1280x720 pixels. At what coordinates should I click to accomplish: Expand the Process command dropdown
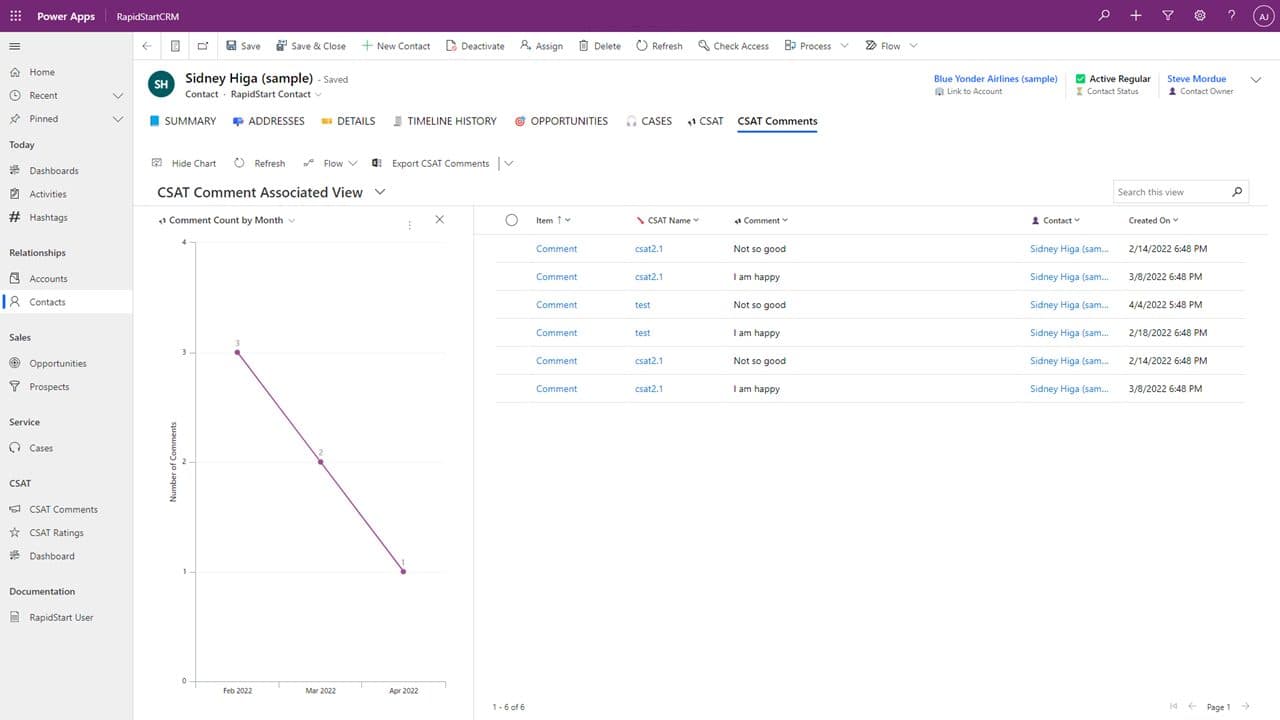[844, 46]
